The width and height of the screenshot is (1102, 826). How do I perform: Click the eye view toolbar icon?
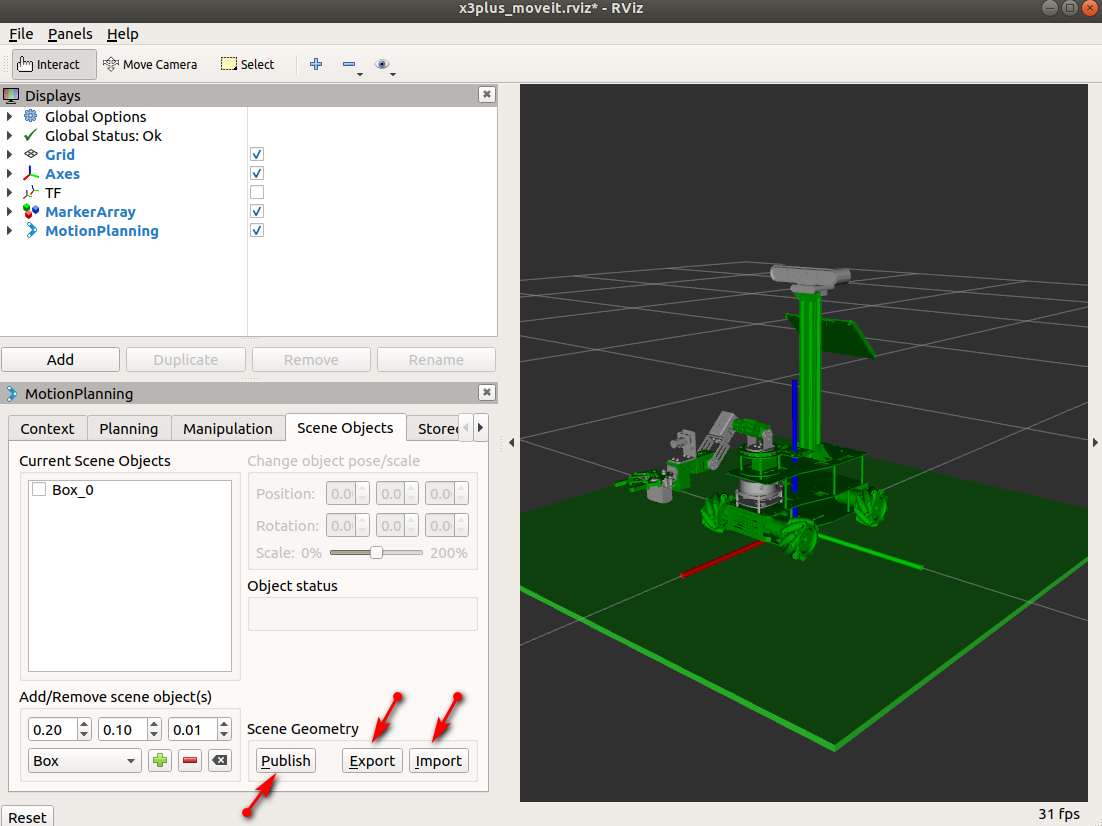point(382,64)
